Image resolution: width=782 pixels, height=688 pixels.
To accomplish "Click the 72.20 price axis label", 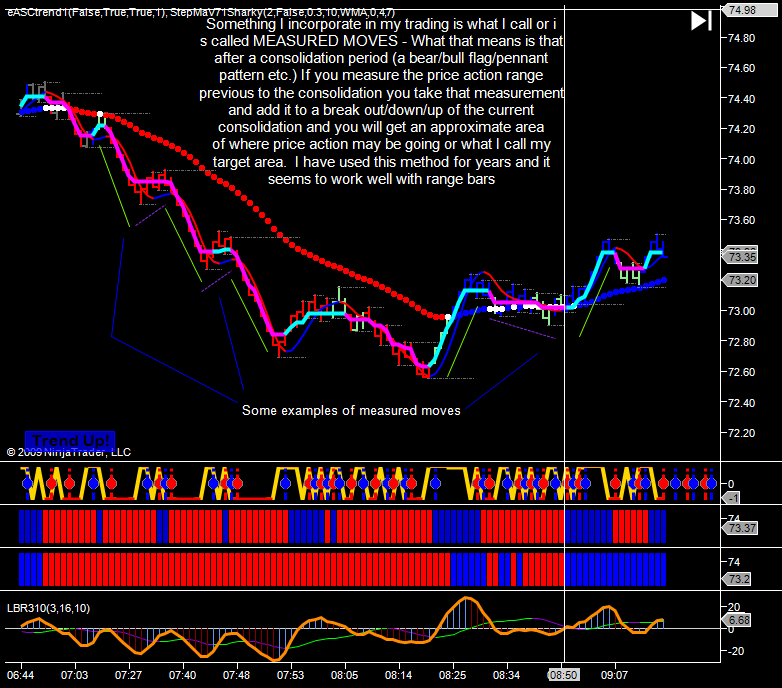I will point(742,433).
